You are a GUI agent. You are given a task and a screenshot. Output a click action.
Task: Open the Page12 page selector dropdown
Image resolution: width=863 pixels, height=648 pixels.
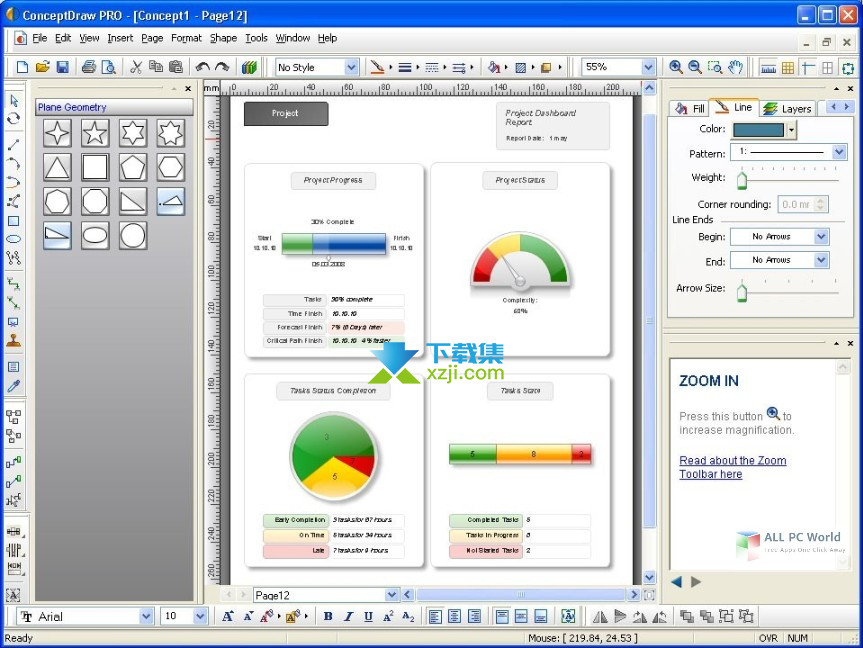(x=391, y=595)
